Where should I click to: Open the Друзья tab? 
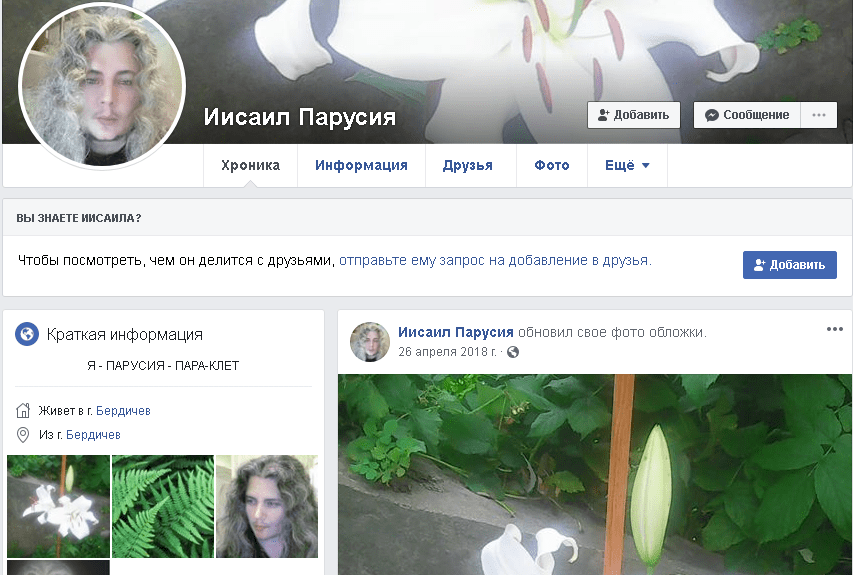point(468,165)
